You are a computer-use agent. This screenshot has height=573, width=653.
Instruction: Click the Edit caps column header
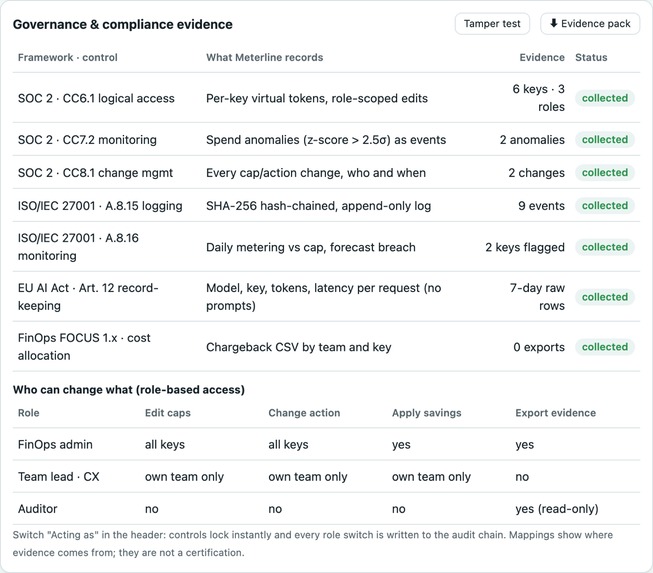[x=168, y=413]
